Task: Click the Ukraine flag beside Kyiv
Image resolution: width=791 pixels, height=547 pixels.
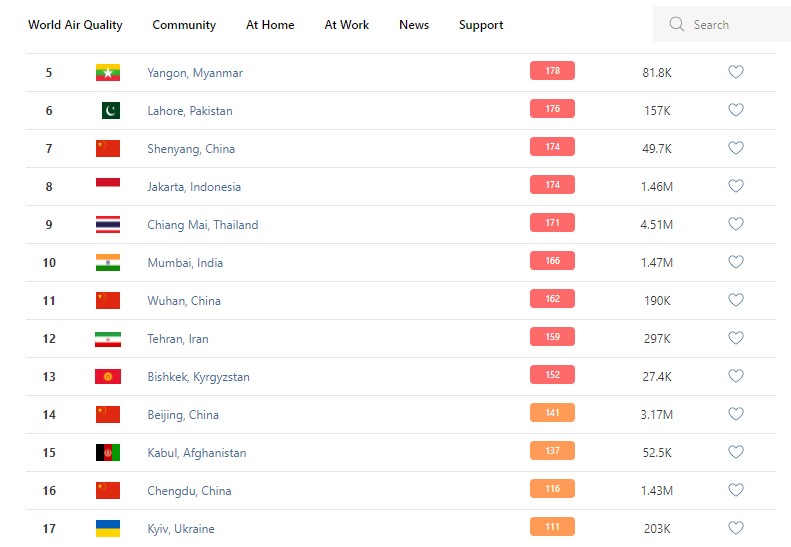Action: 108,529
